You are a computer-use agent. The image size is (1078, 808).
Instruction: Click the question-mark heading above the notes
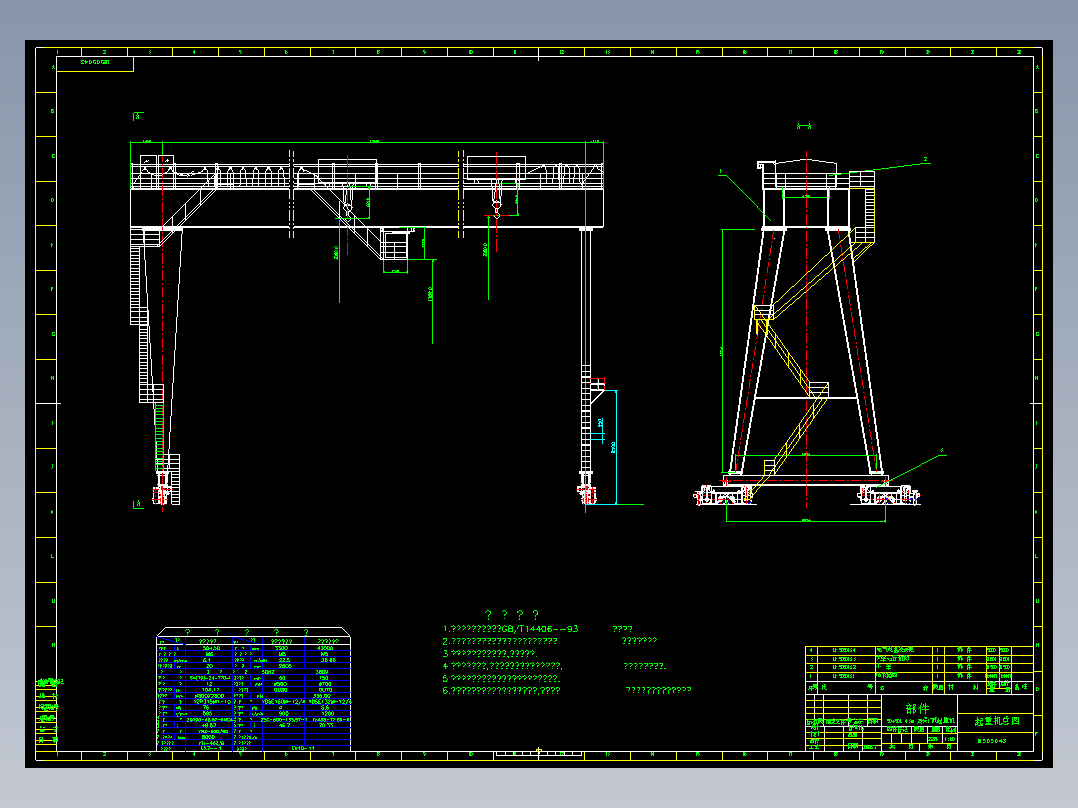coord(512,615)
